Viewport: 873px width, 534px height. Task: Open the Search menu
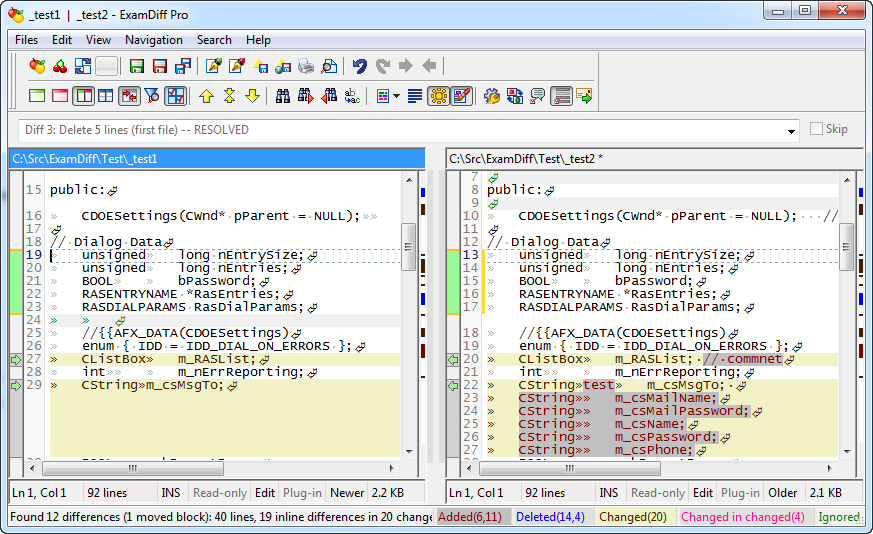(x=214, y=40)
